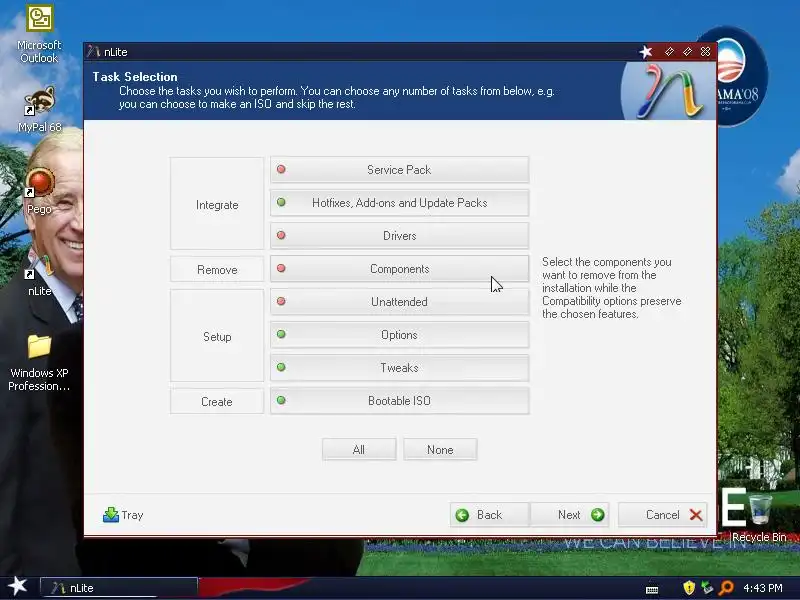The image size is (800, 600).
Task: Click the Components description text
Action: click(x=611, y=288)
